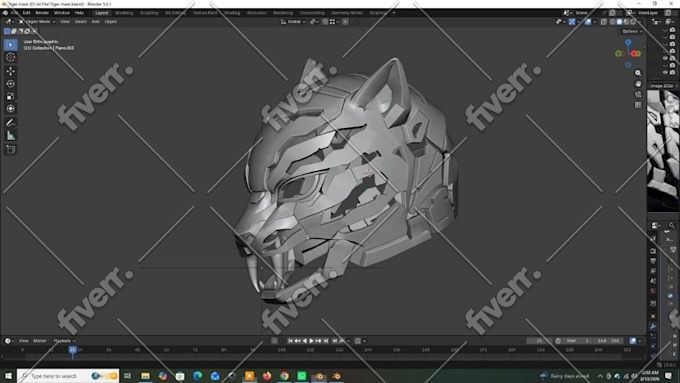Enable wireframe viewport shading
Screen dimensions: 680x383
612,21
